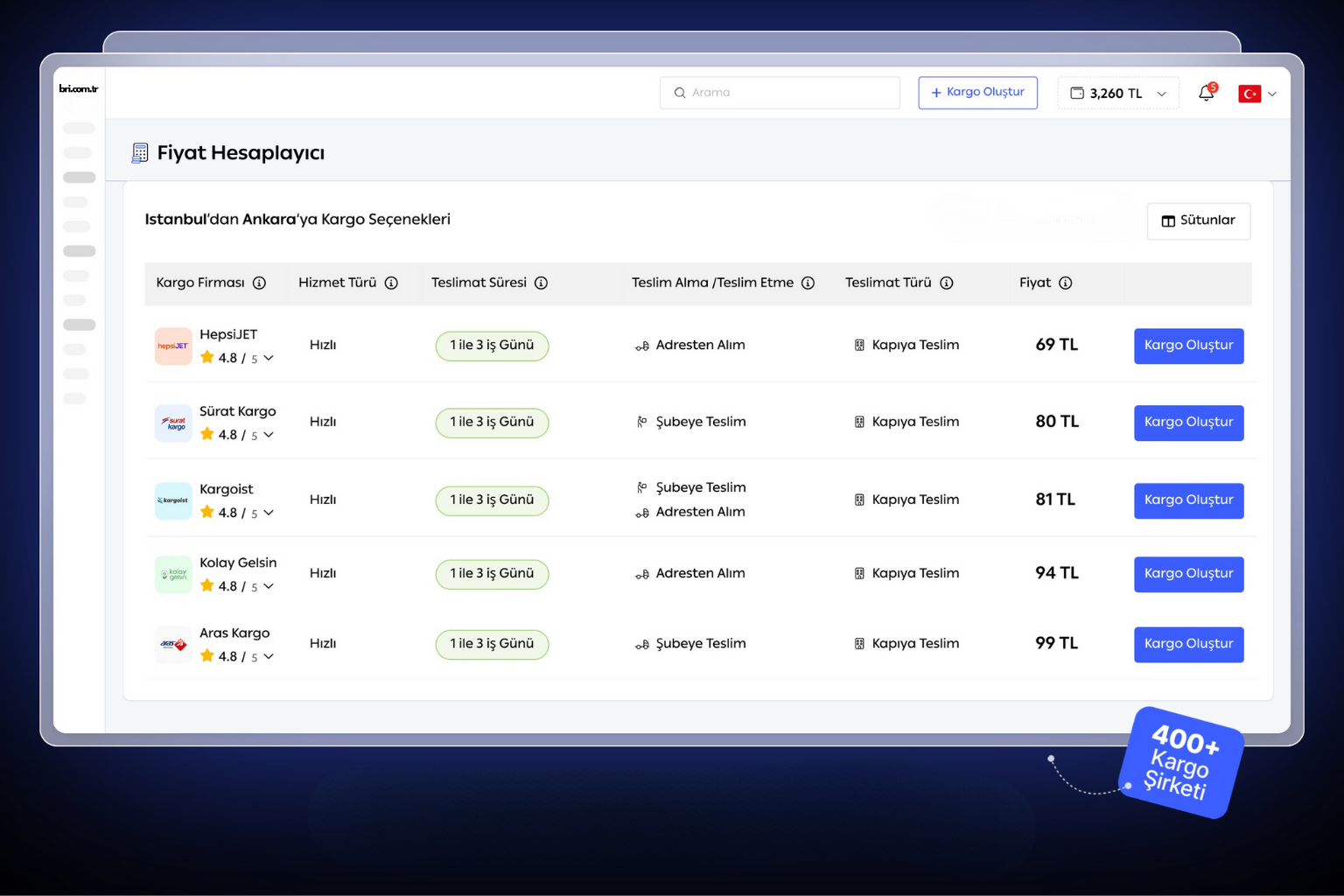
Task: Click the notification bell icon
Action: click(x=1206, y=93)
